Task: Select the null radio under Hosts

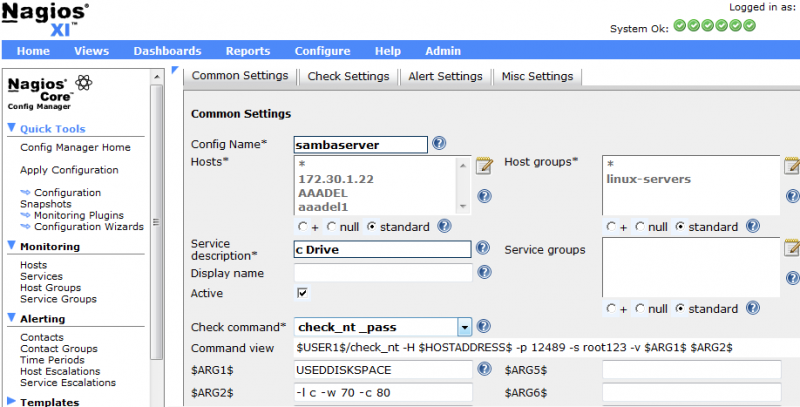Action: coord(332,226)
